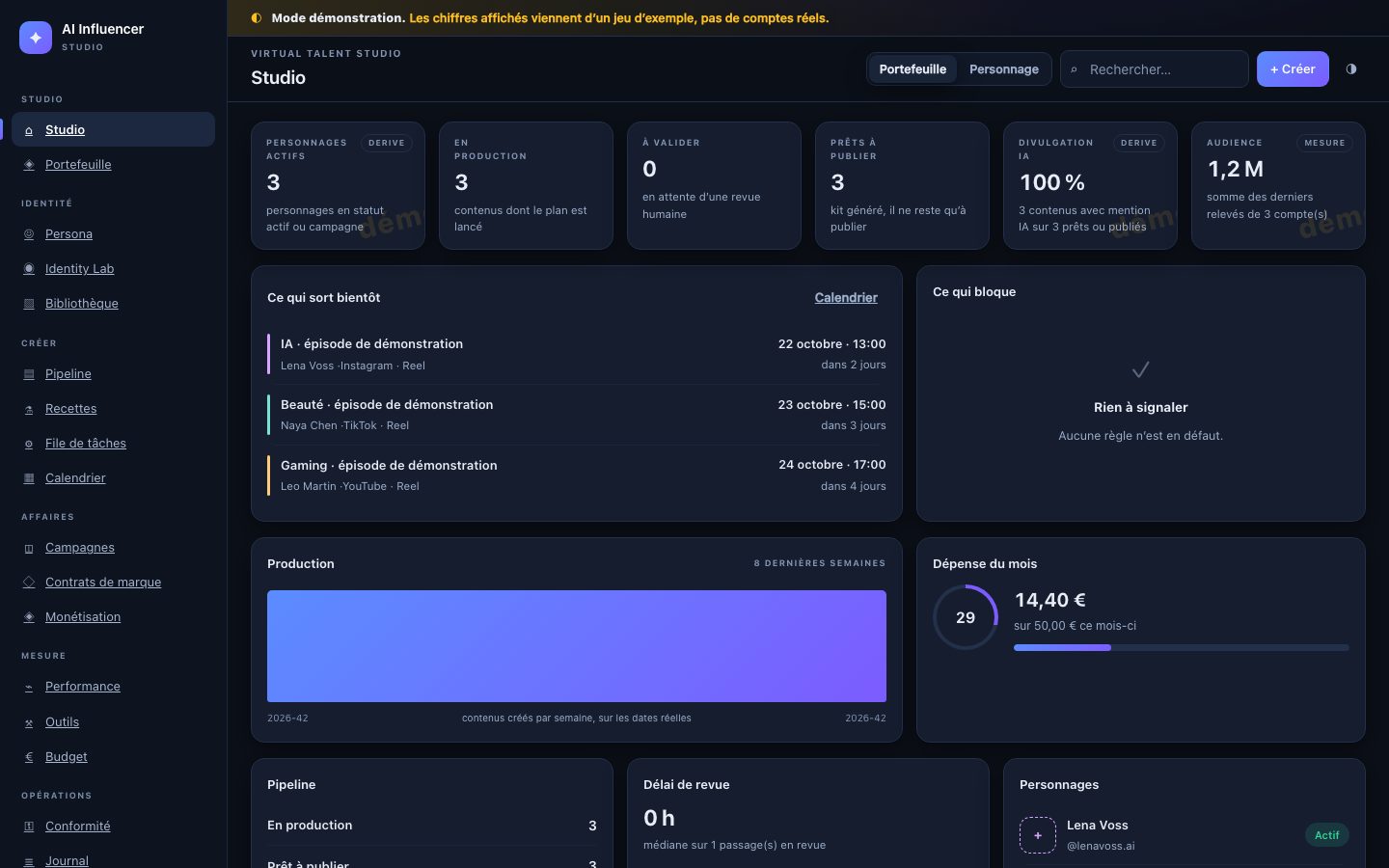Image resolution: width=1389 pixels, height=868 pixels.
Task: Click the Pipeline sidebar icon
Action: tap(29, 374)
